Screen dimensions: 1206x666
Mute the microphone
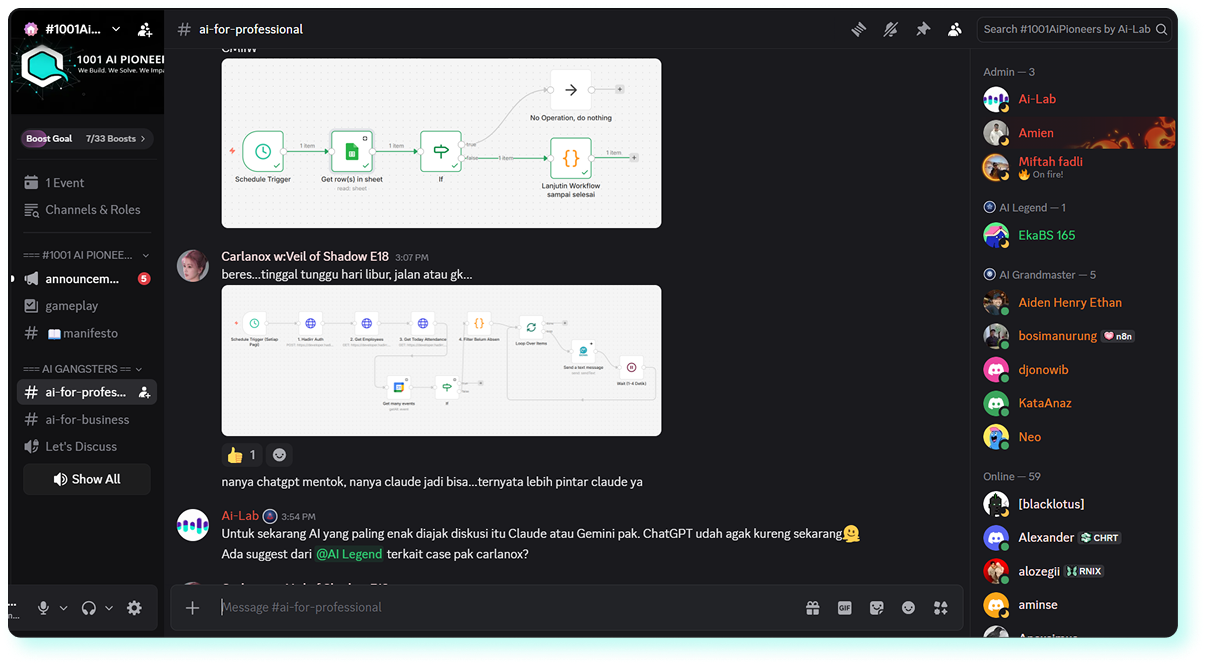point(43,608)
